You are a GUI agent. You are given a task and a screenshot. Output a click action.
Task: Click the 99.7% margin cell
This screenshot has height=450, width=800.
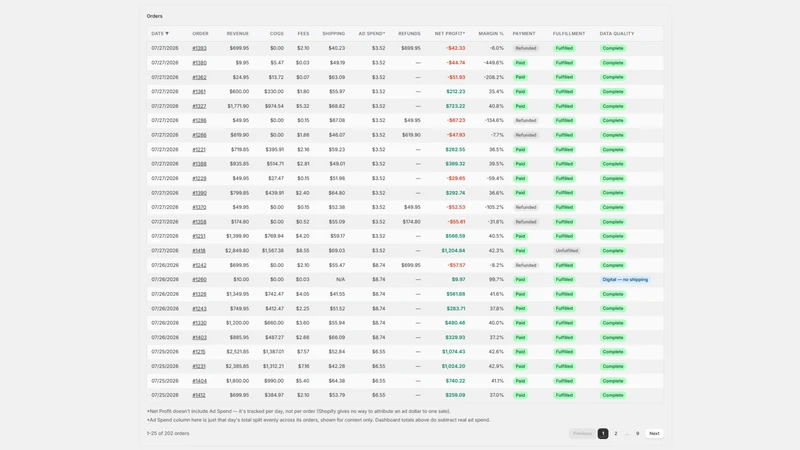click(496, 280)
